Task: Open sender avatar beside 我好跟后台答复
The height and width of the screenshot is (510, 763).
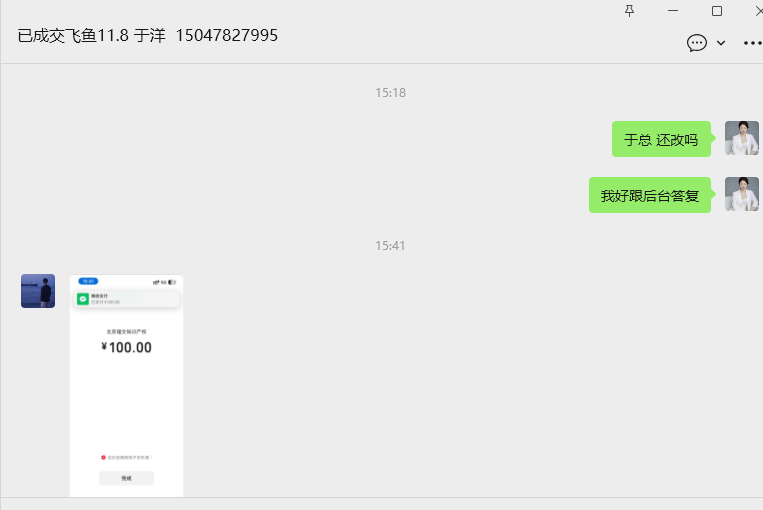Action: [x=742, y=194]
